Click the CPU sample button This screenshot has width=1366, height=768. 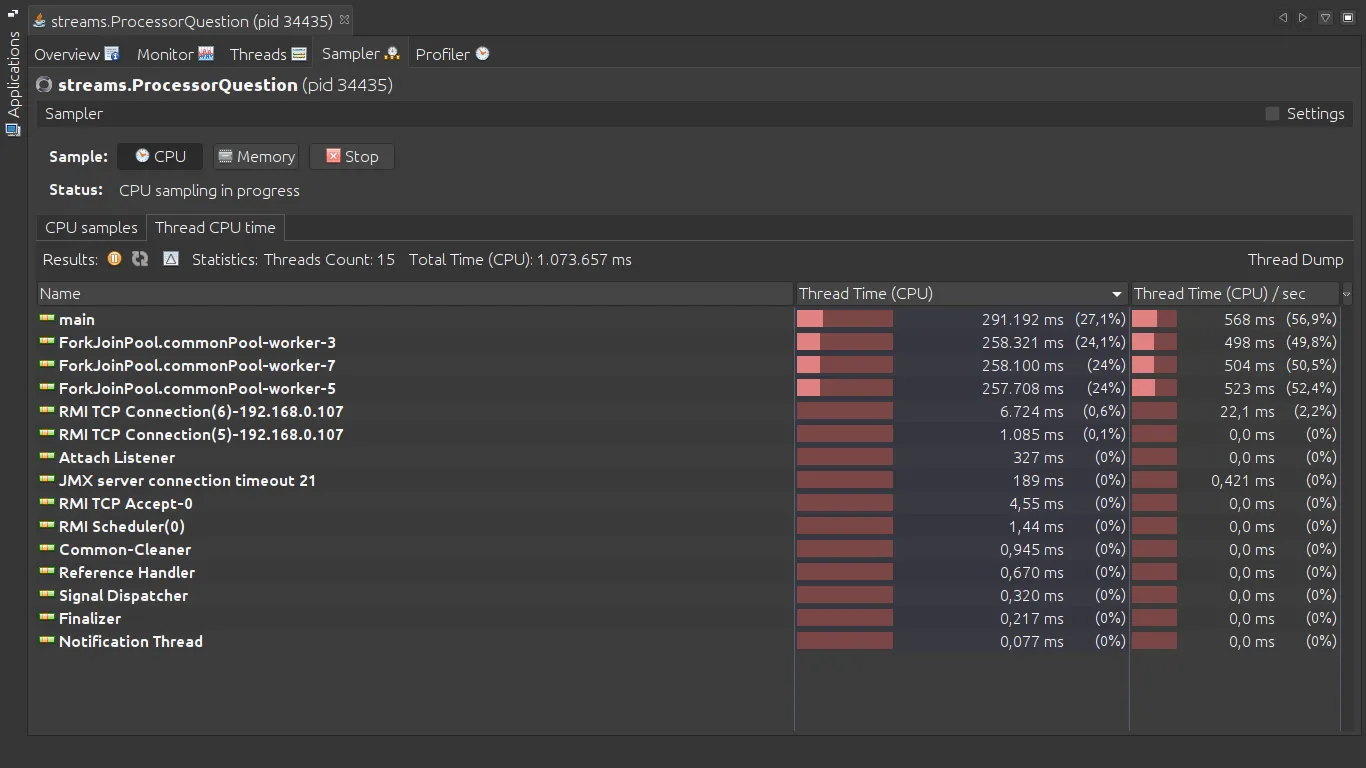(160, 157)
